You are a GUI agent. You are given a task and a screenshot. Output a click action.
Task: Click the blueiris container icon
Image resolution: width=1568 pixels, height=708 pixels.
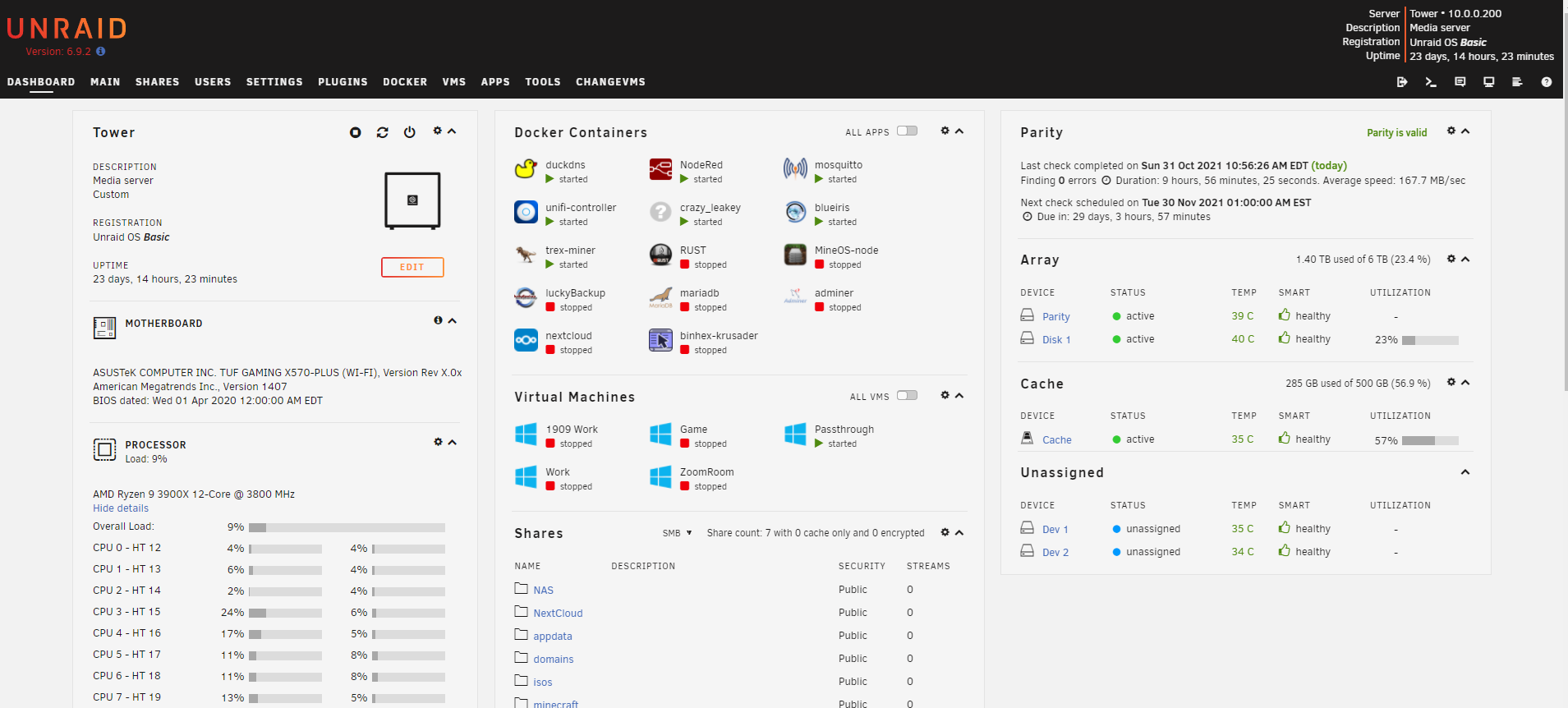[x=795, y=212]
